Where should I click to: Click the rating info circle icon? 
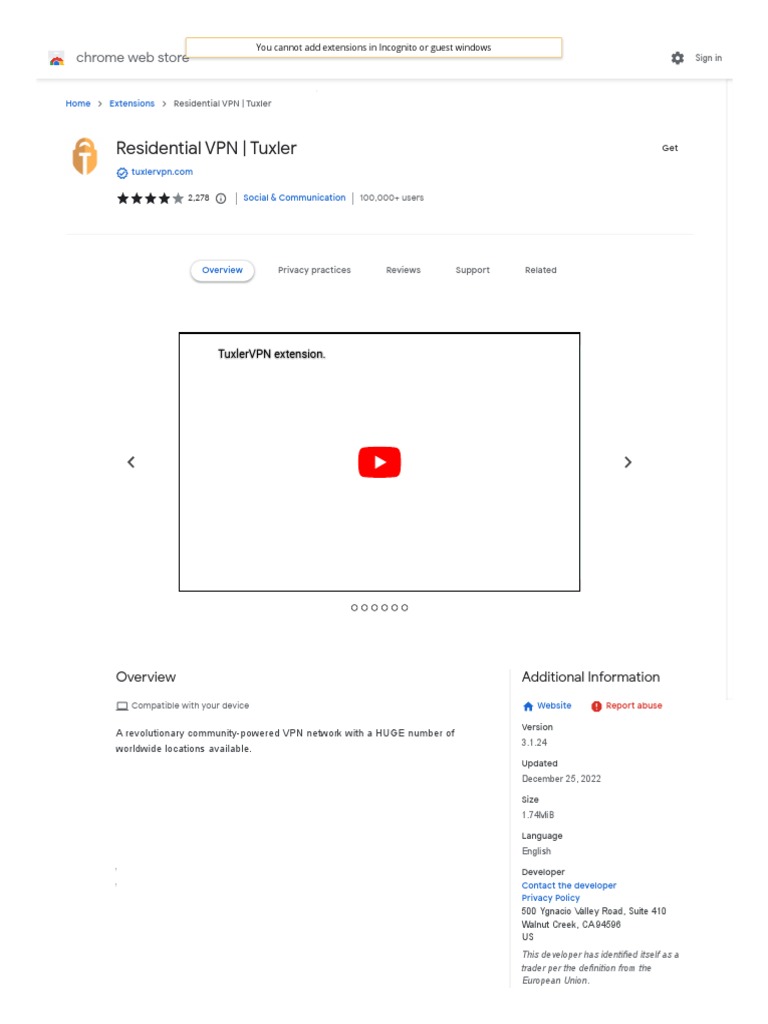click(x=221, y=199)
